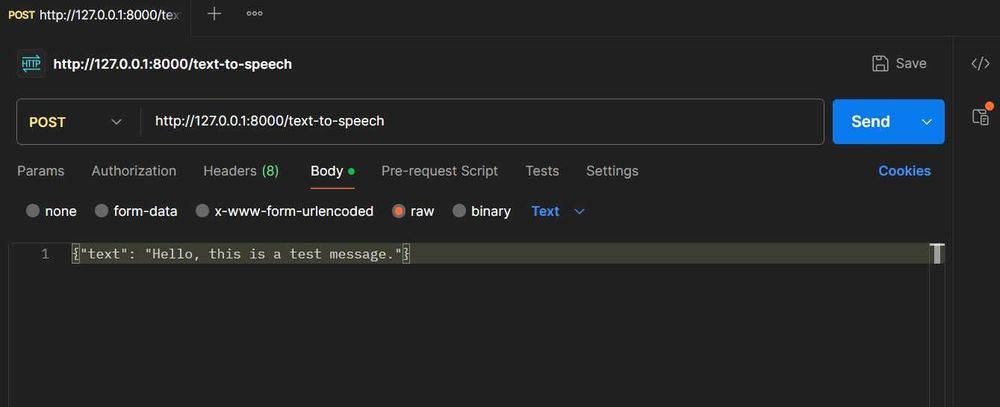1000x407 pixels.
Task: Open the related requests info icon
Action: click(980, 116)
